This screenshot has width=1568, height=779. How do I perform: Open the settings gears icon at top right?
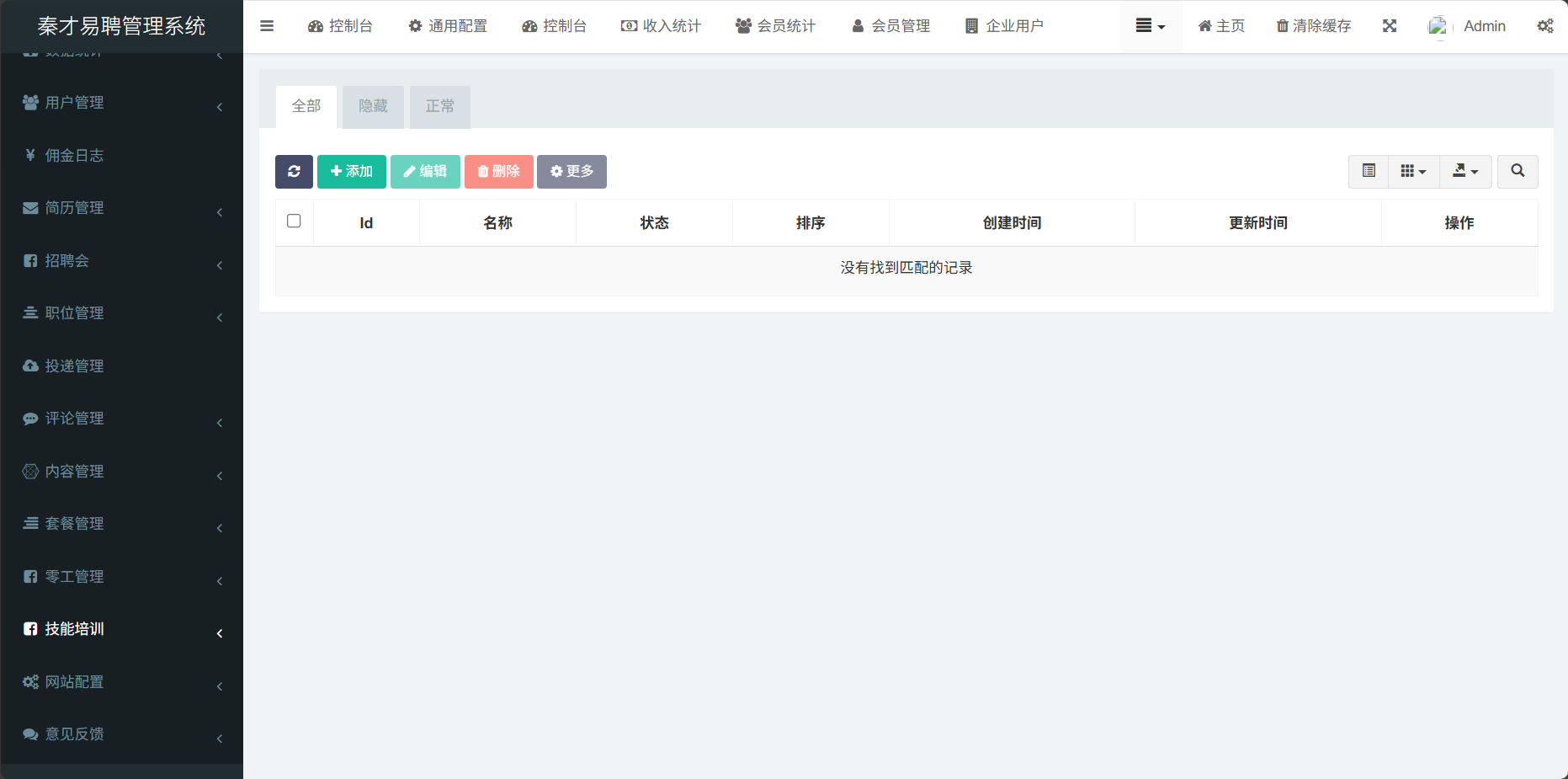tap(1545, 26)
